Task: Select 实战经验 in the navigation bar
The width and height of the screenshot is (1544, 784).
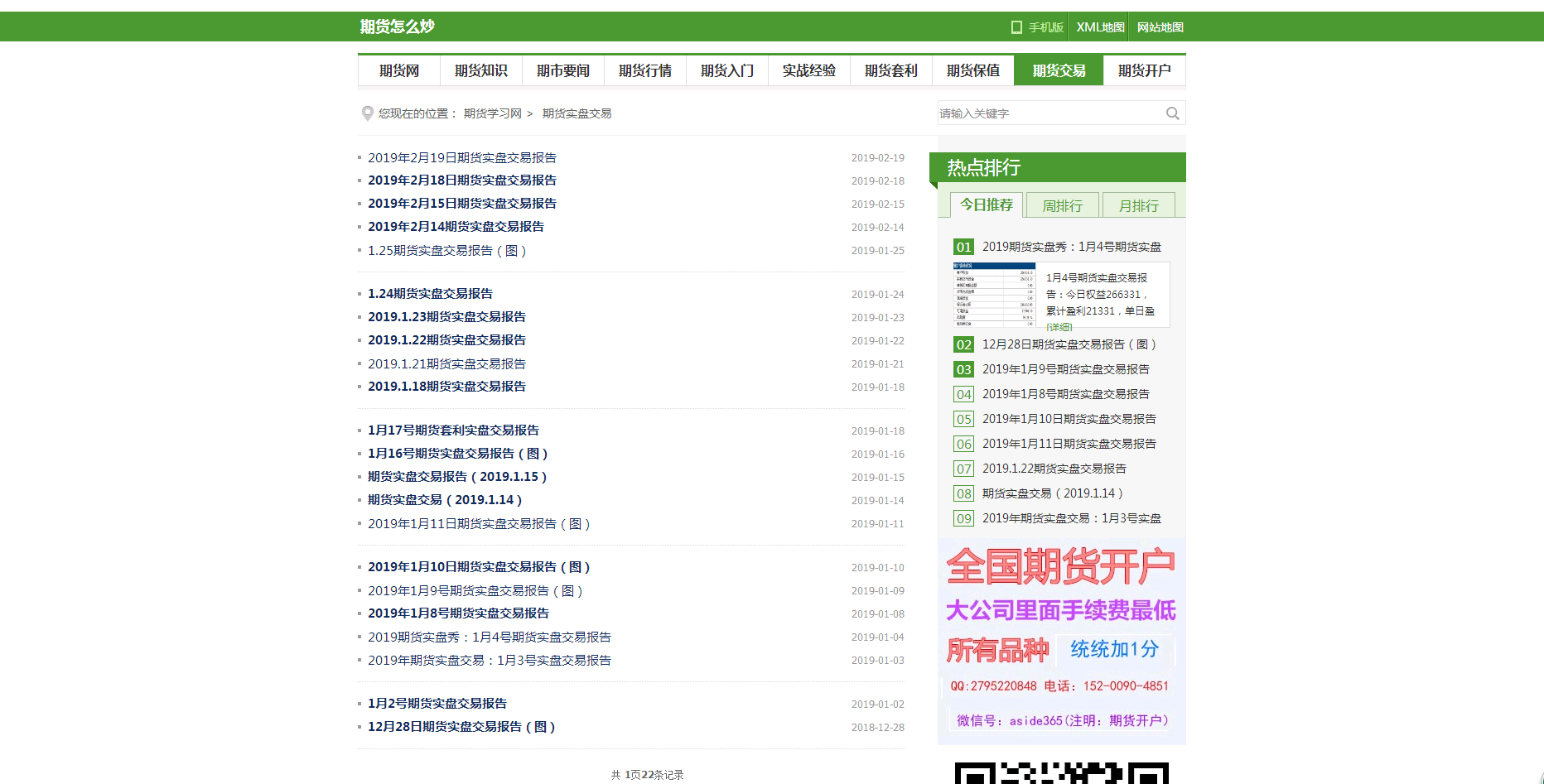Action: (809, 70)
